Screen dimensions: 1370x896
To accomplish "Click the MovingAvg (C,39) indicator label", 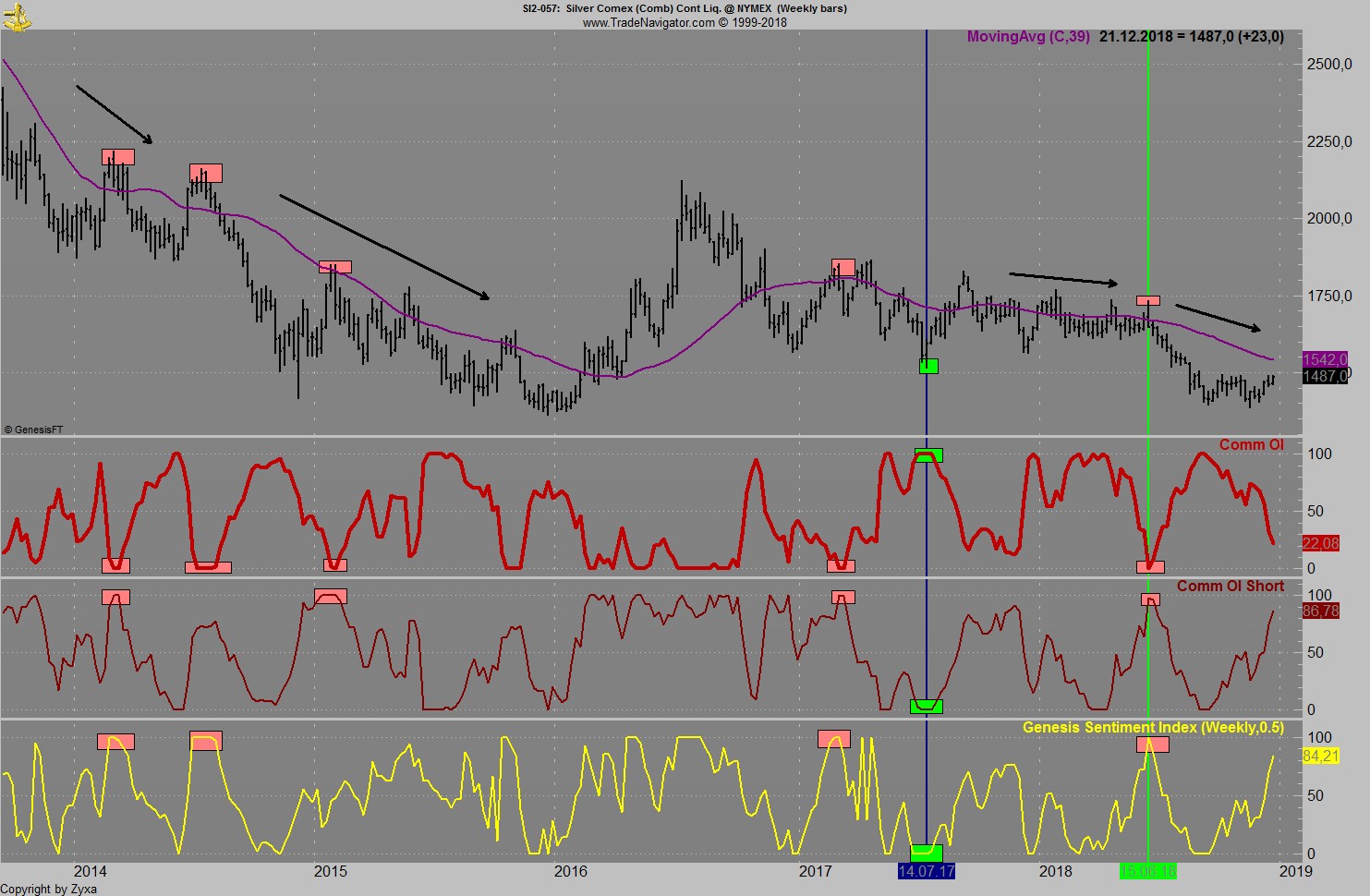I will click(1027, 37).
